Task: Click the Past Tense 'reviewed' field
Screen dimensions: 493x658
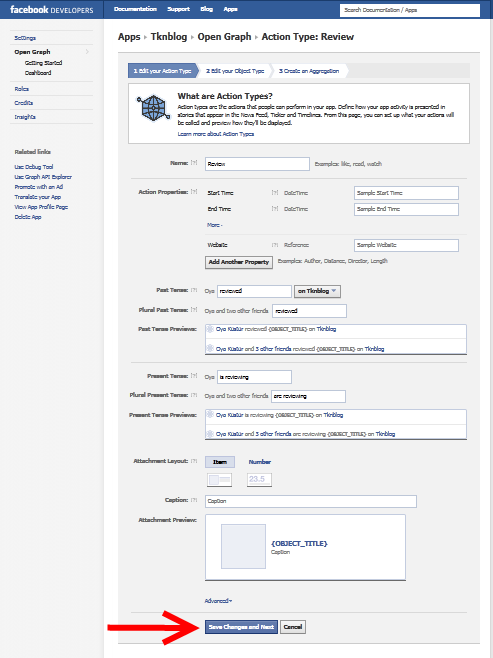Action: (x=254, y=291)
